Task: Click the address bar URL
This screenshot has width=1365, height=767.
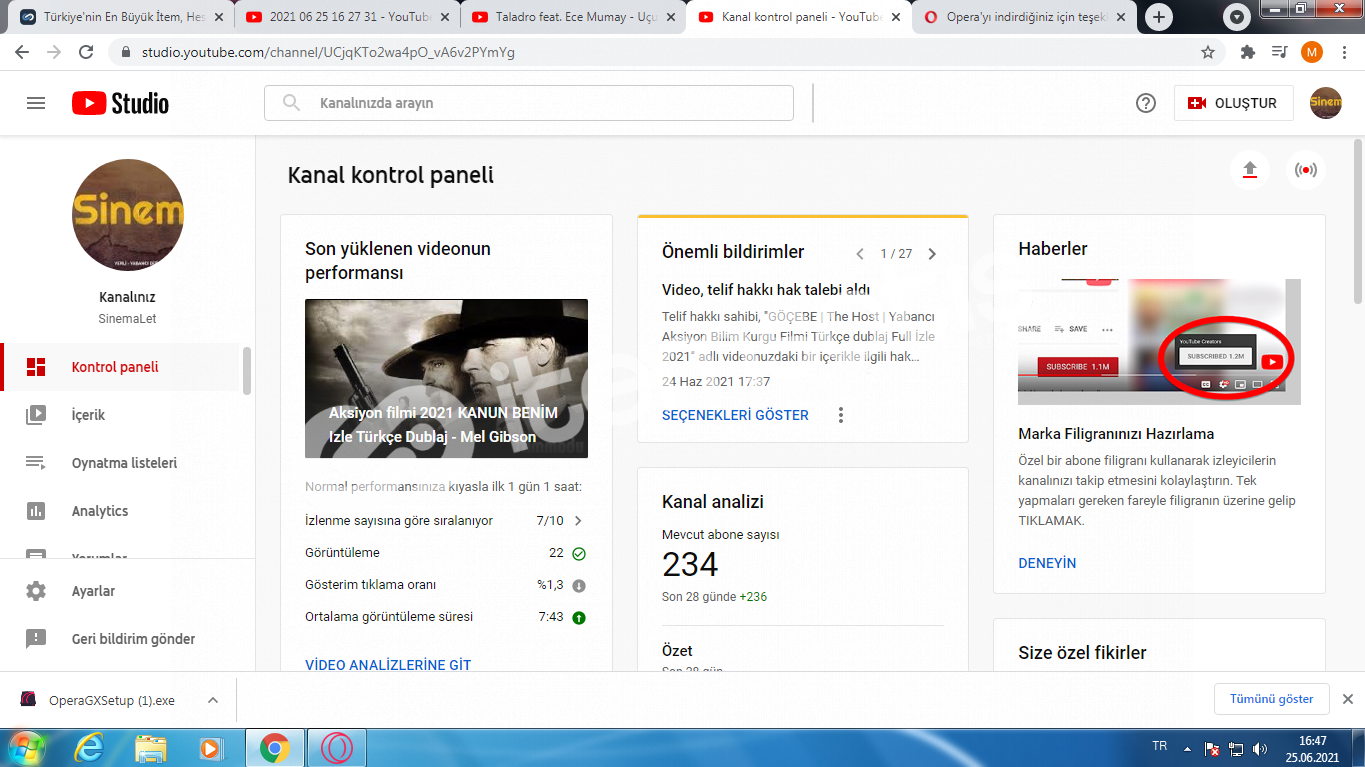Action: tap(329, 52)
